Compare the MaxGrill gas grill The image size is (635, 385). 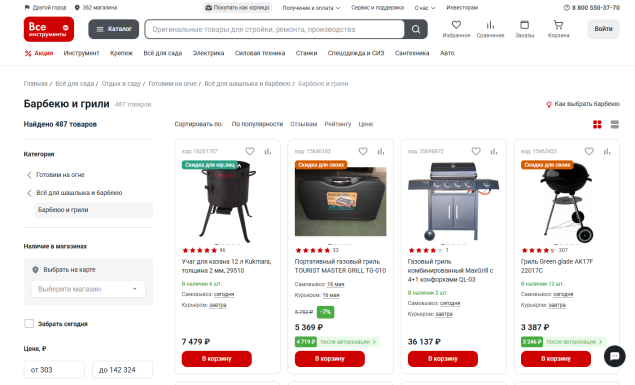494,151
